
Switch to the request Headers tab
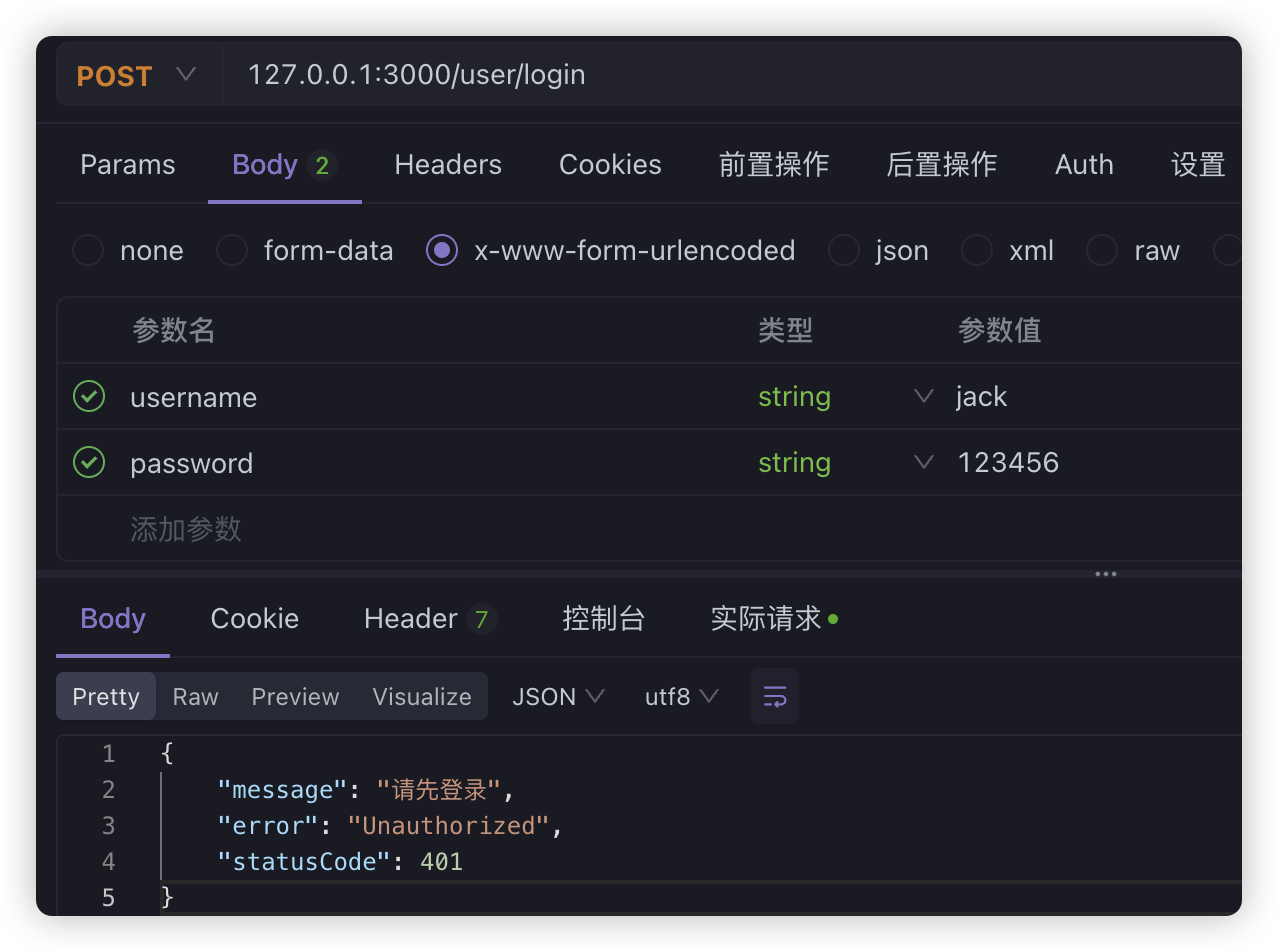[x=448, y=165]
